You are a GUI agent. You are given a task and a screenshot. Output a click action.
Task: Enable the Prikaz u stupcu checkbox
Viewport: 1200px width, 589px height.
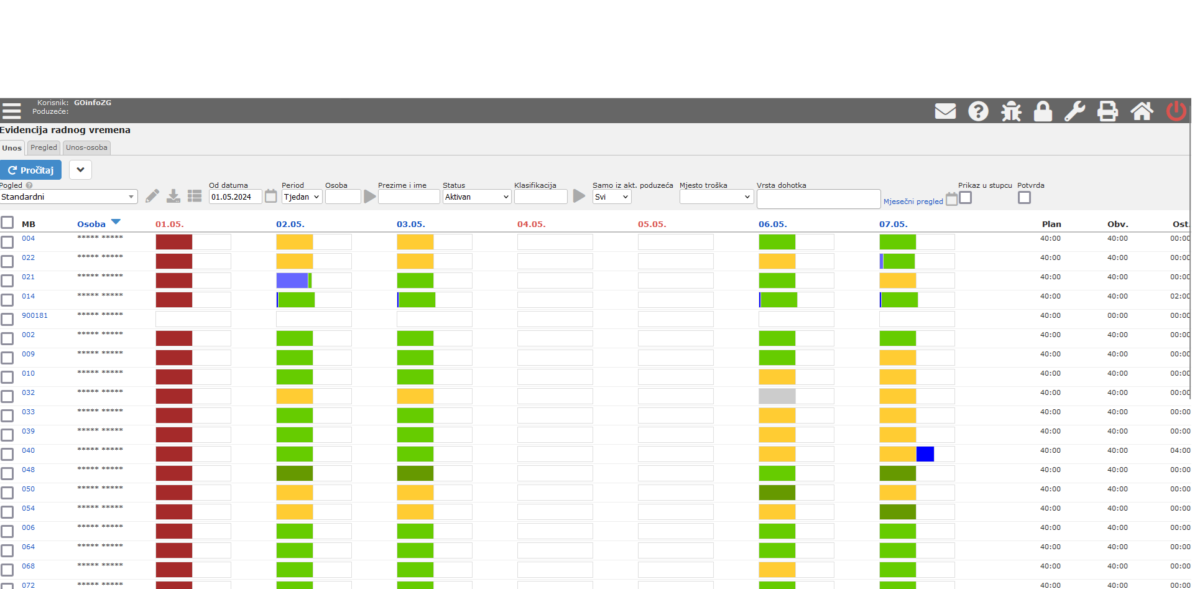click(x=965, y=197)
